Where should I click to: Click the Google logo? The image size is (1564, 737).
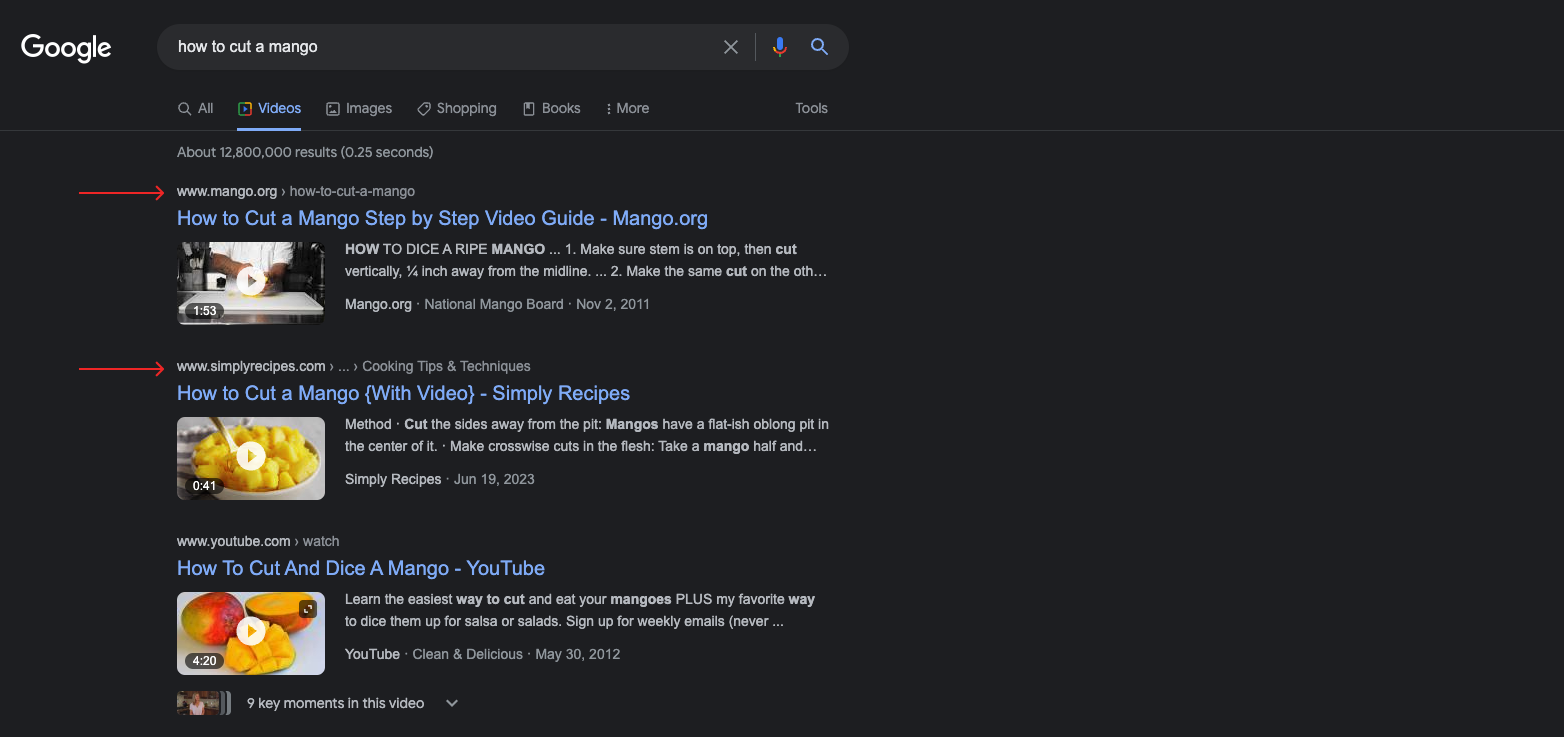coord(66,47)
